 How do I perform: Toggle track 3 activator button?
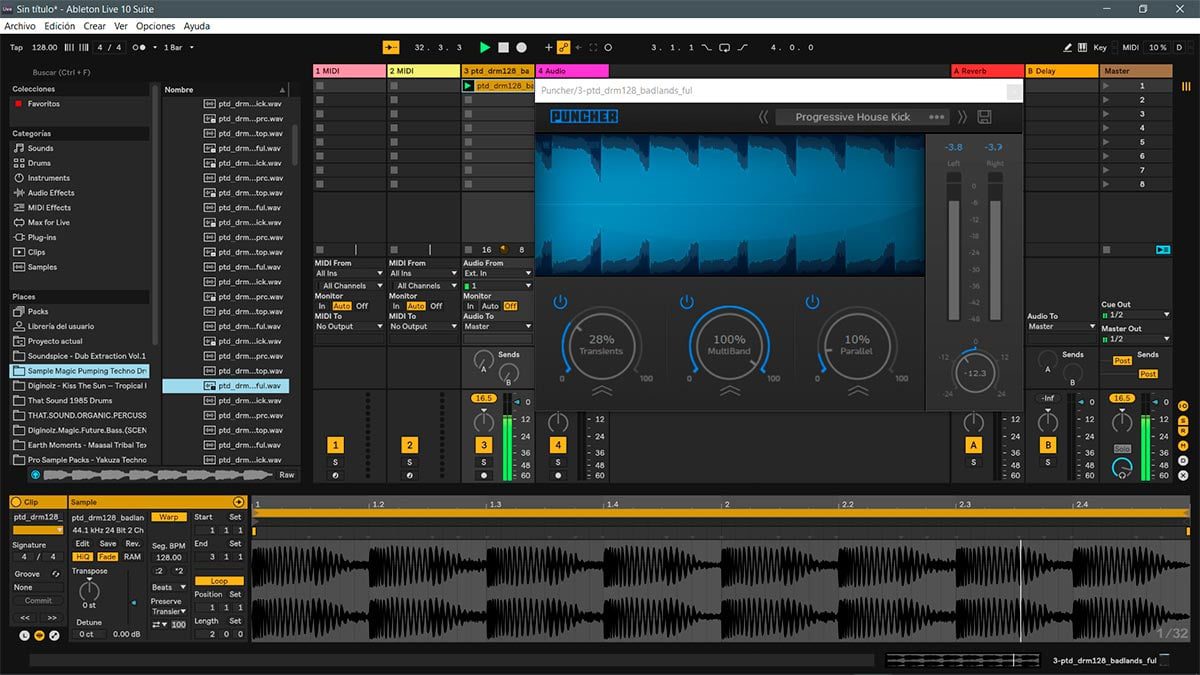[x=484, y=445]
